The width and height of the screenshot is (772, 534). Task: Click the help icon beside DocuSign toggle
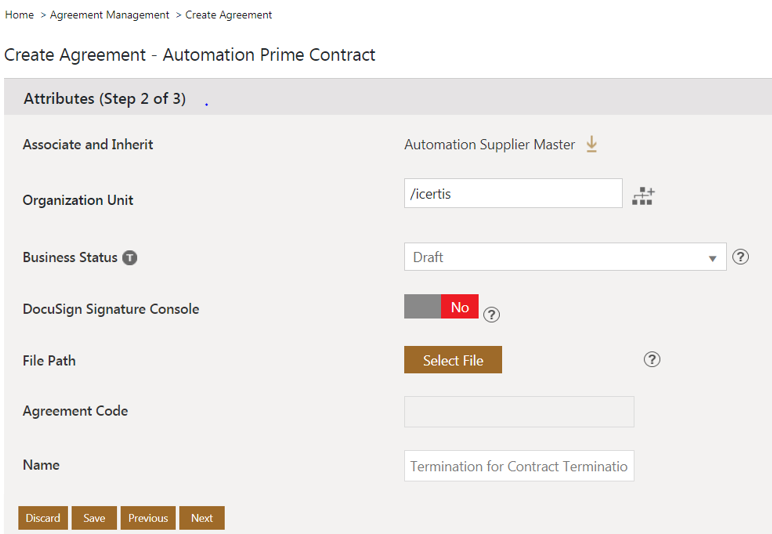[491, 314]
